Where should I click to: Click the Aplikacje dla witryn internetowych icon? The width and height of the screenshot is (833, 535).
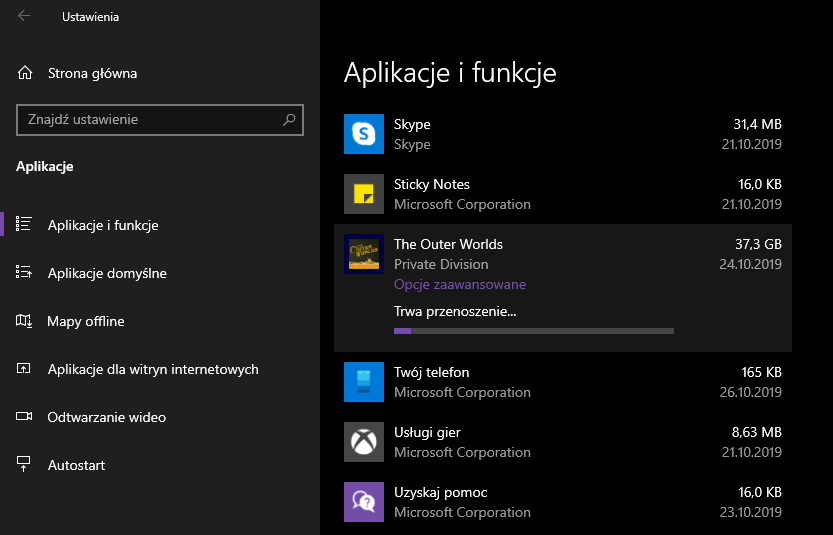coord(24,369)
